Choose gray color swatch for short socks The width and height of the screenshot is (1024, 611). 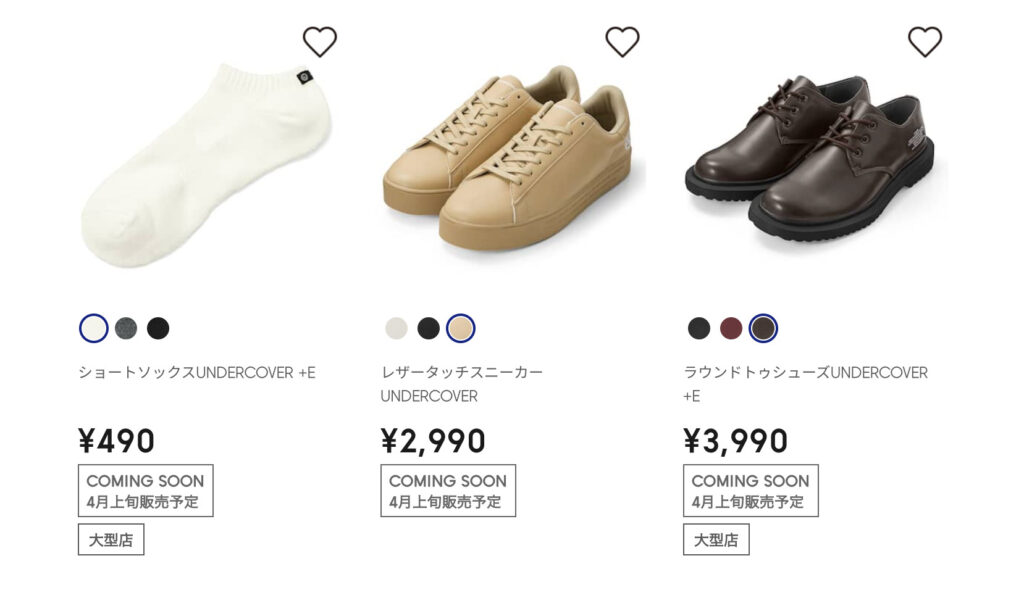tap(126, 328)
